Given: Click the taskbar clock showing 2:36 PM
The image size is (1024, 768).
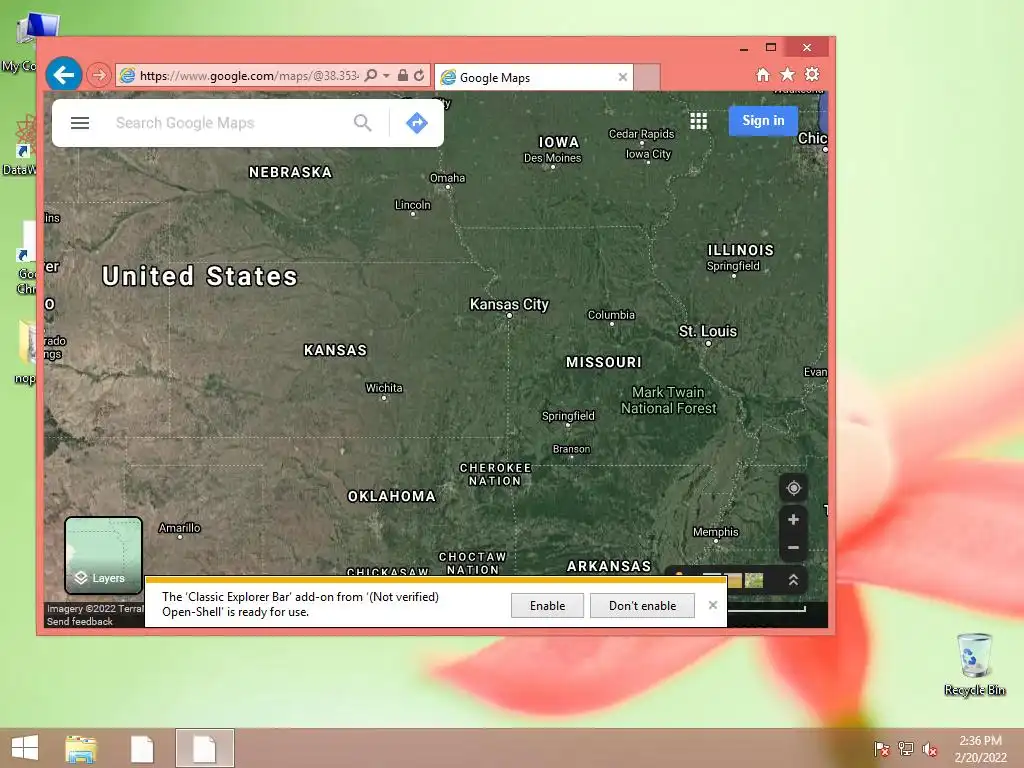Looking at the screenshot, I should [x=980, y=749].
